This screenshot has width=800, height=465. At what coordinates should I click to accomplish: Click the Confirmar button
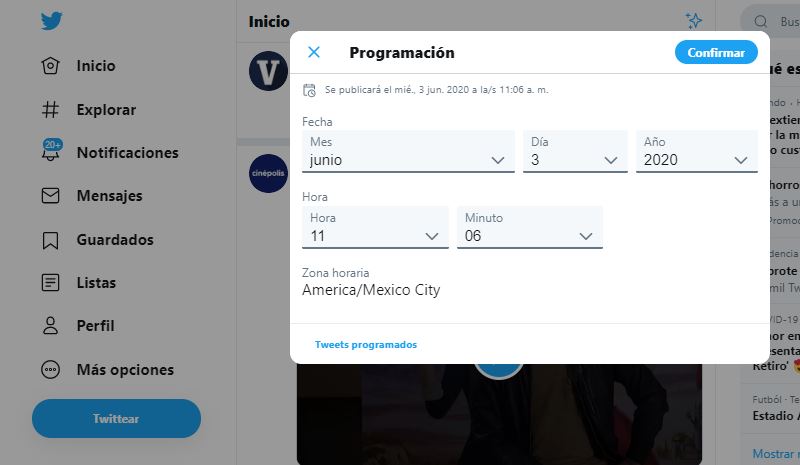click(x=716, y=52)
